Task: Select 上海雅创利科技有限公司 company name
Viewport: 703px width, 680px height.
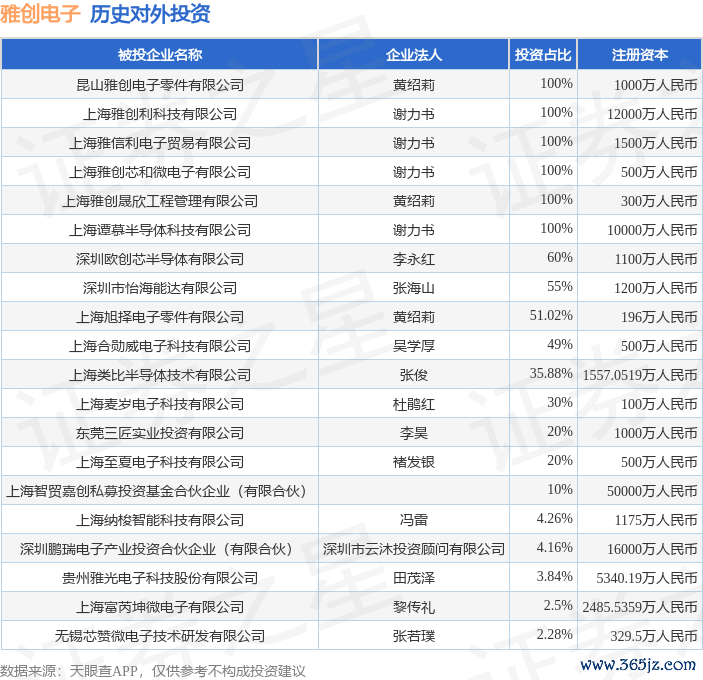Action: tap(160, 114)
